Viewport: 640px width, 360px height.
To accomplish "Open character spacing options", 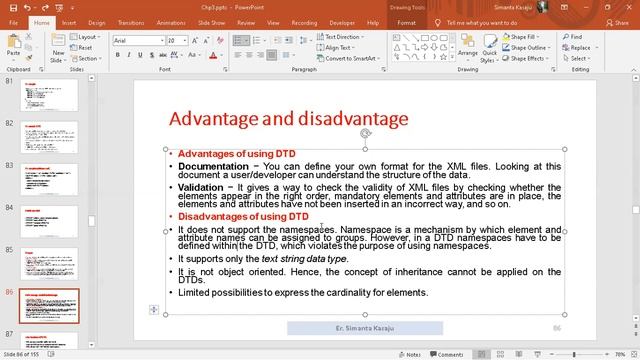I will point(176,55).
